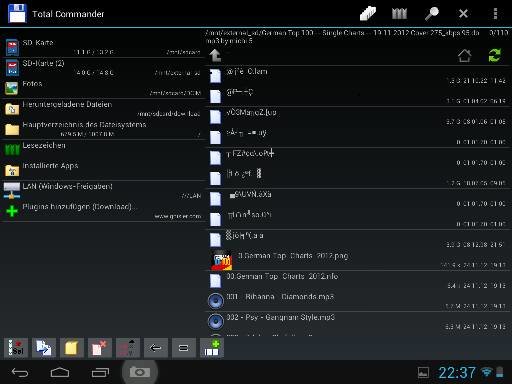Image resolution: width=512 pixels, height=384 pixels.
Task: Open the history icon in top bar
Action: point(368,14)
